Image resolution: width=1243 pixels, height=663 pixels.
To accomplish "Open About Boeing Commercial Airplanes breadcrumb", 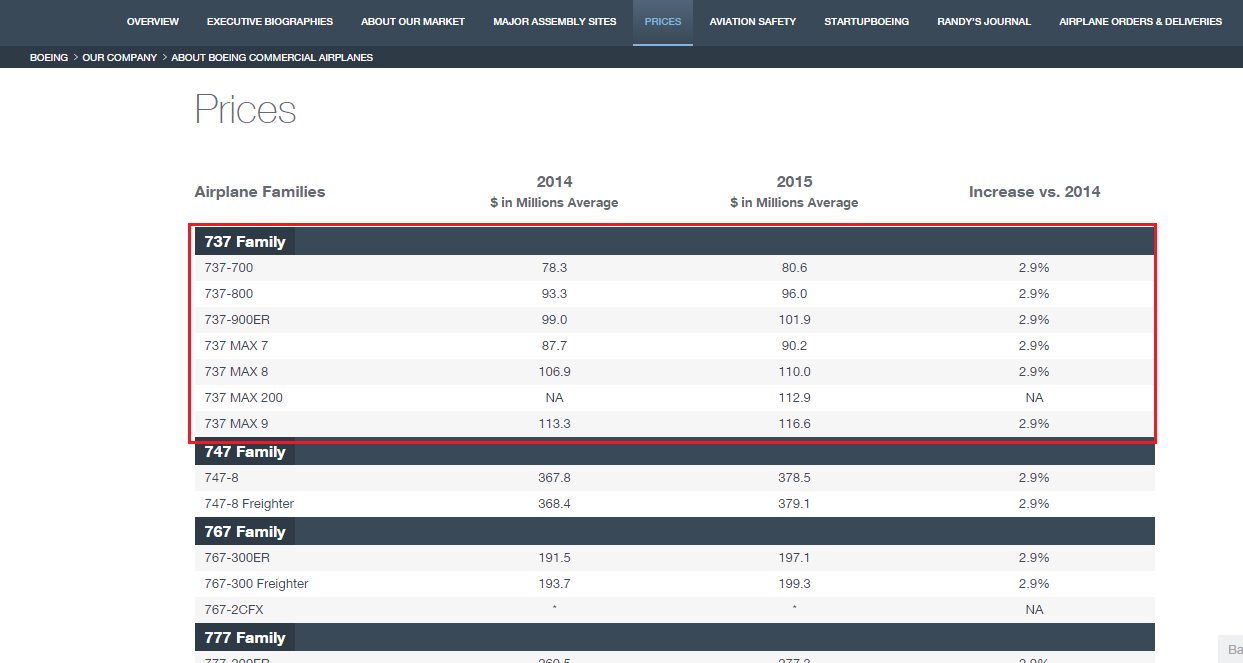I will pos(272,58).
